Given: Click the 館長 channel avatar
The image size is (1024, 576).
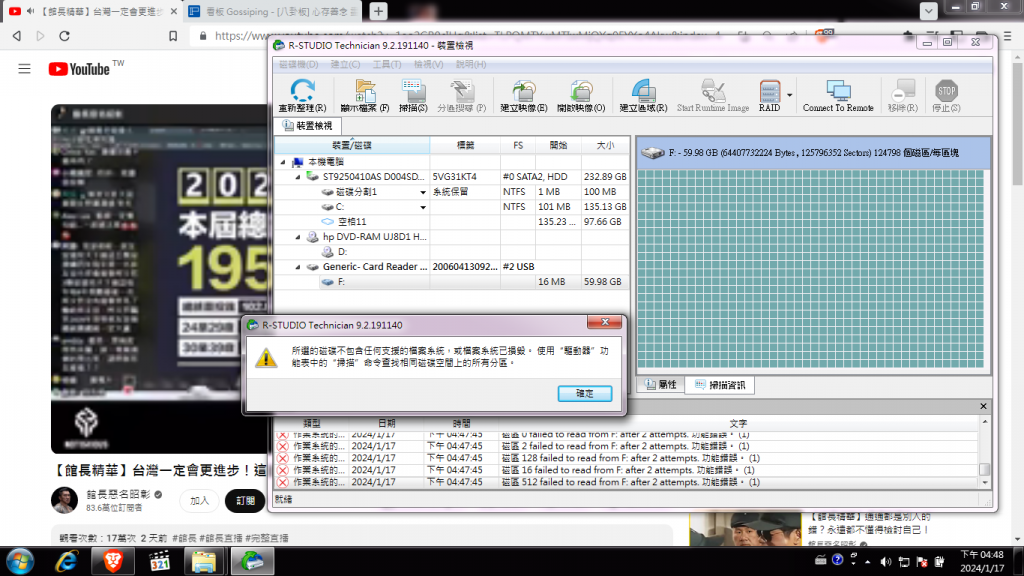Looking at the screenshot, I should click(64, 501).
